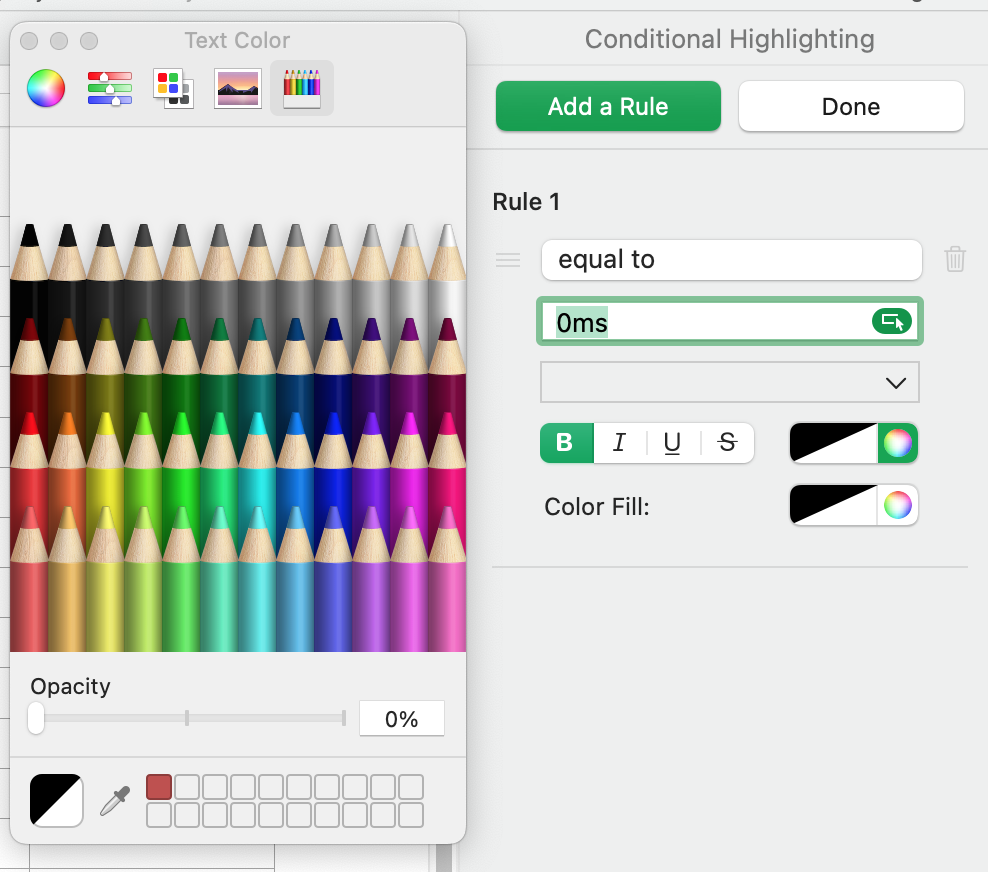Click the Done button

[x=851, y=106]
